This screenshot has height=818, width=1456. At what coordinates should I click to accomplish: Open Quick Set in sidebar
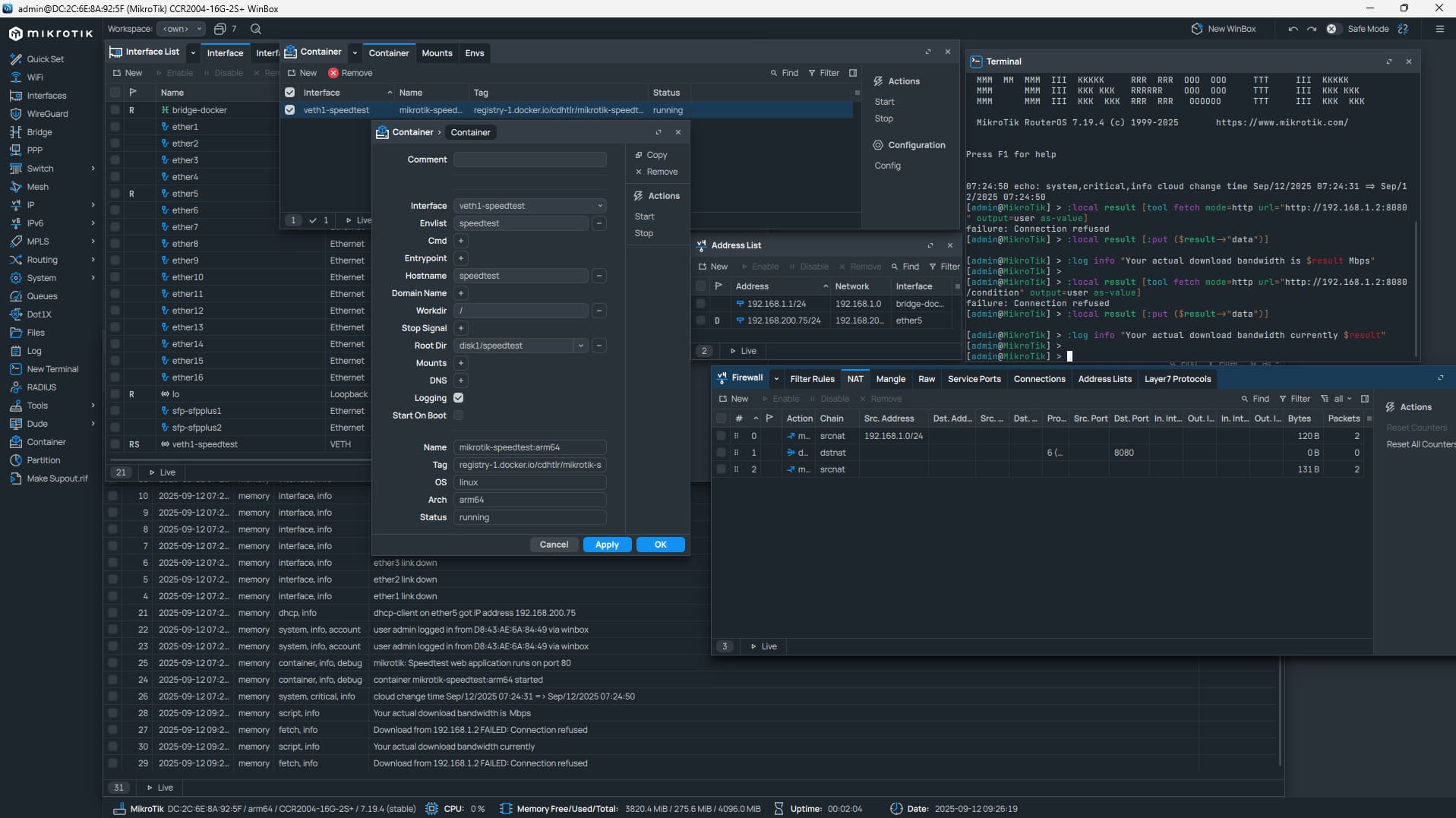(45, 59)
